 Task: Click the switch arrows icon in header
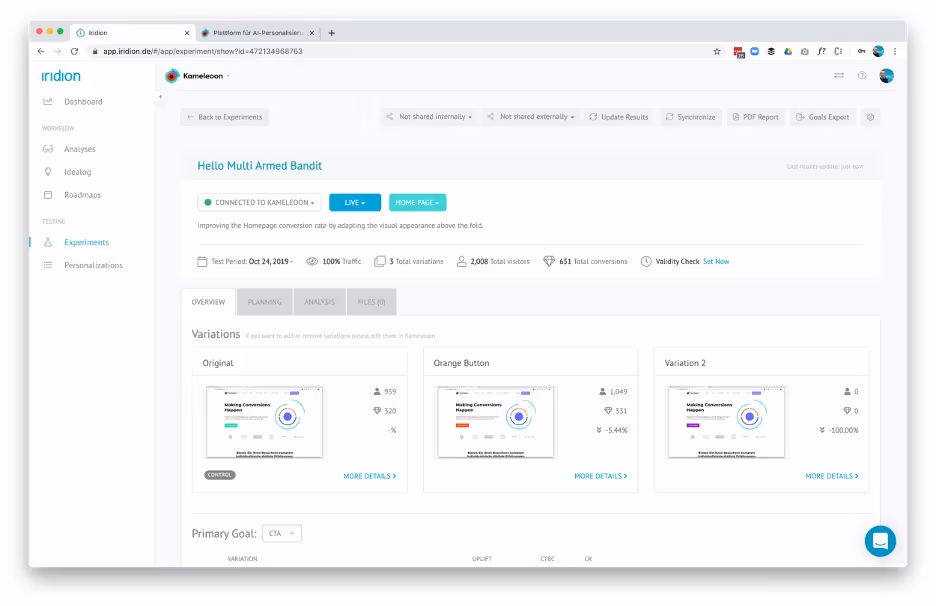coord(839,75)
